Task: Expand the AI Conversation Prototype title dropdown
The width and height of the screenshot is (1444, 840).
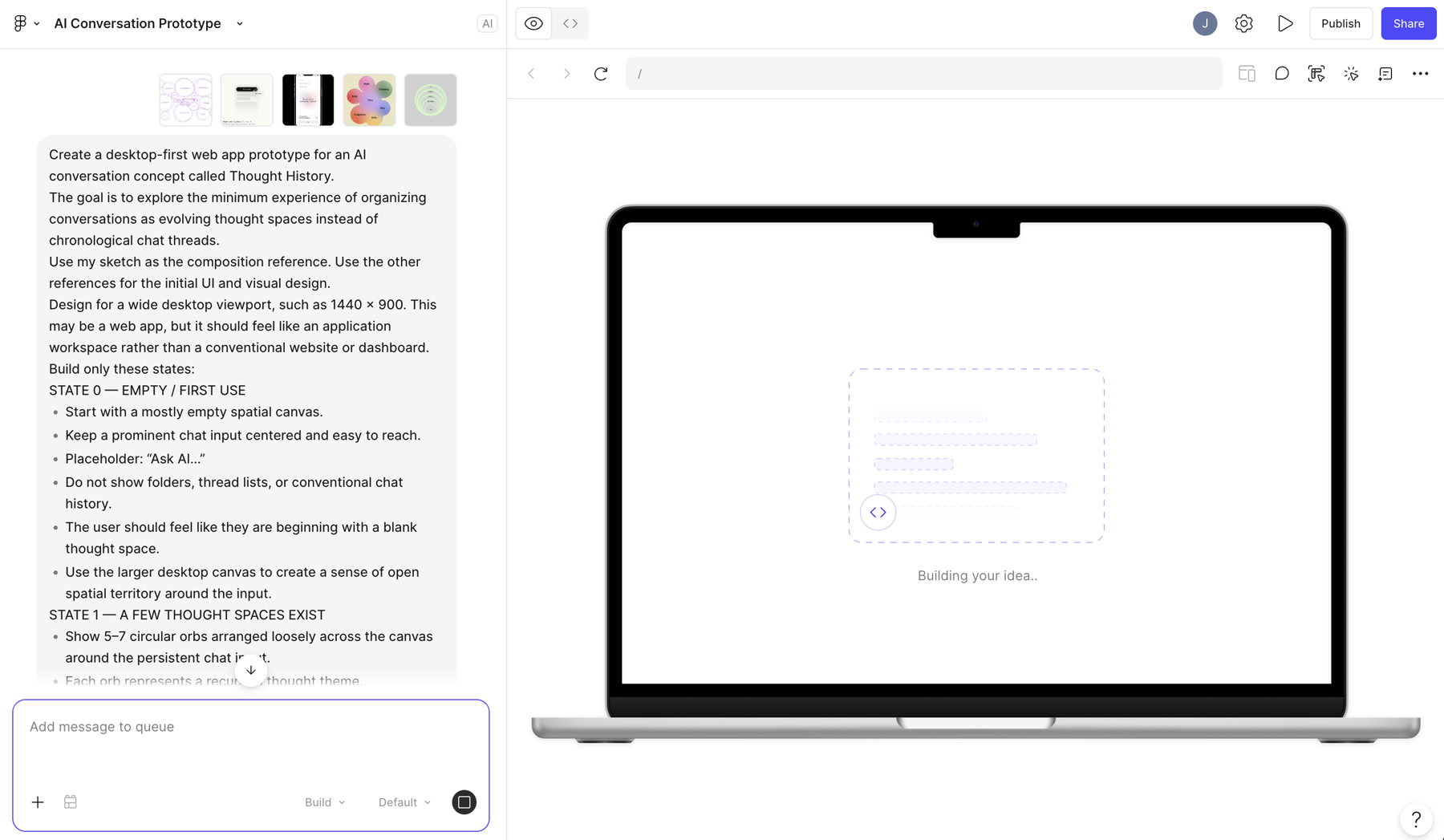Action: click(x=239, y=23)
